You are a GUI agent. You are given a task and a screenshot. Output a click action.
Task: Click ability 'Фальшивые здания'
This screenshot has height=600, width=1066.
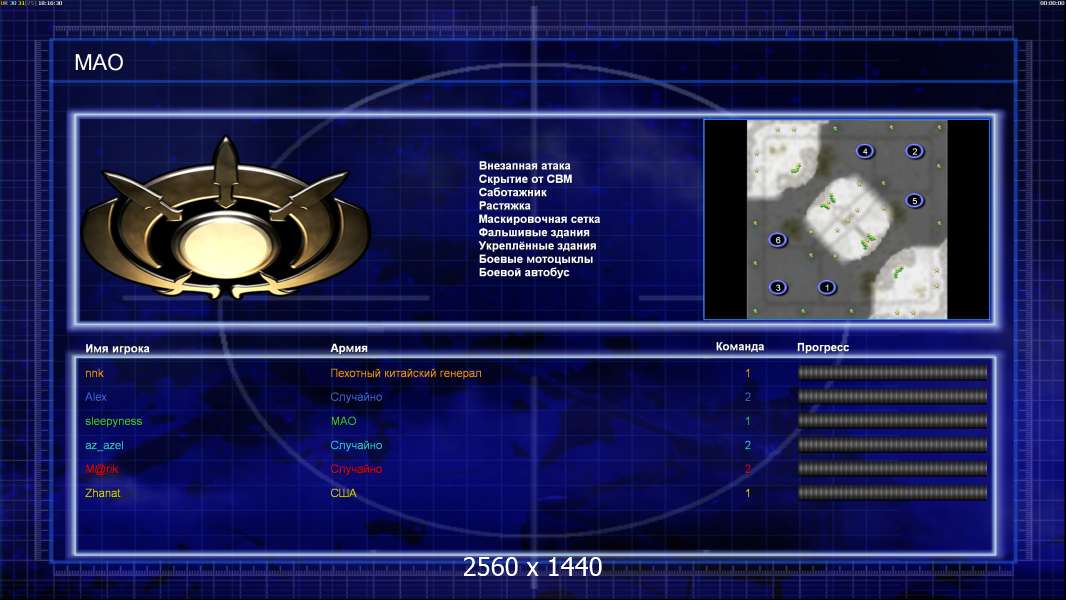tap(534, 232)
